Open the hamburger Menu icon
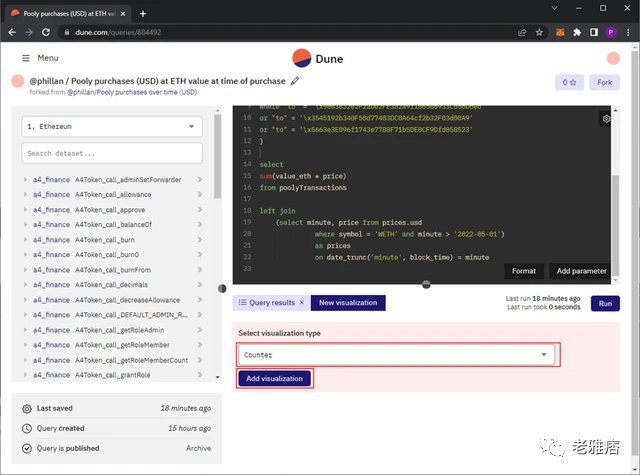This screenshot has height=475, width=640. tap(26, 58)
